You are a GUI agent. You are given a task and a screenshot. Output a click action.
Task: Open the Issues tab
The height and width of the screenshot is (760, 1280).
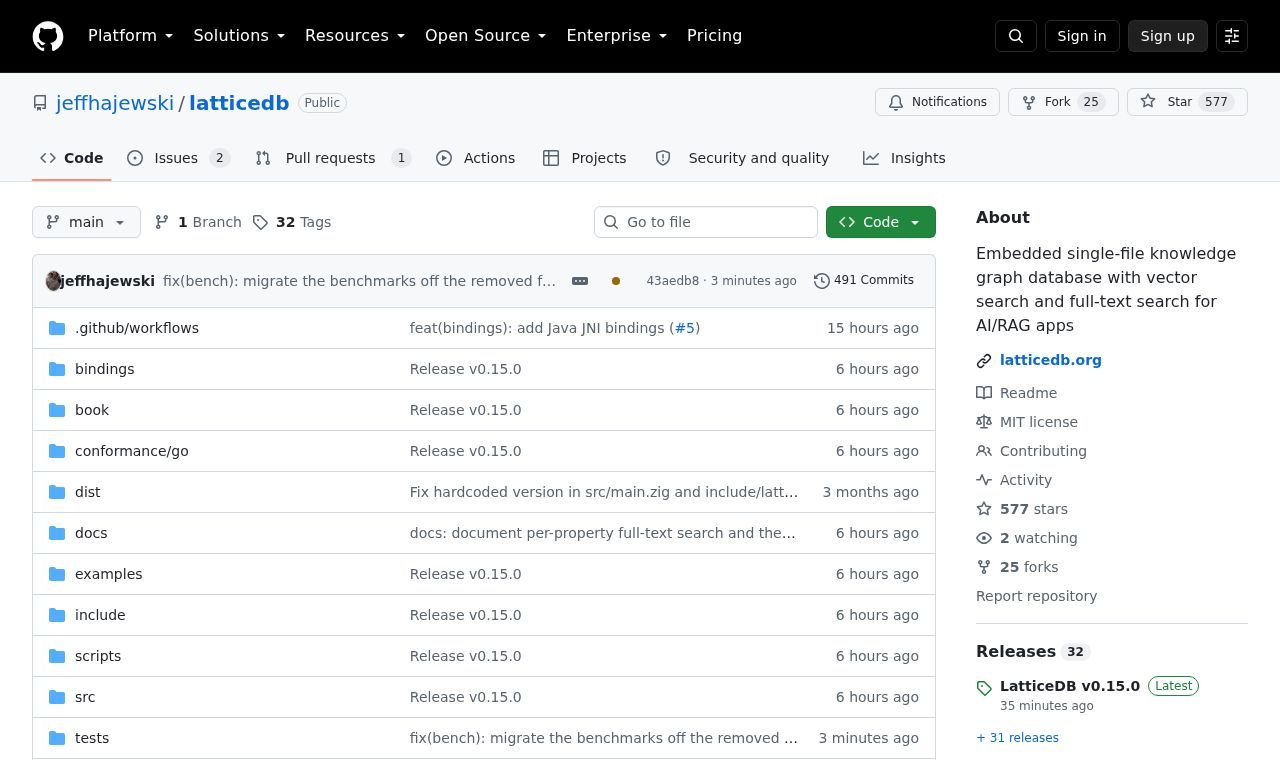(x=179, y=158)
